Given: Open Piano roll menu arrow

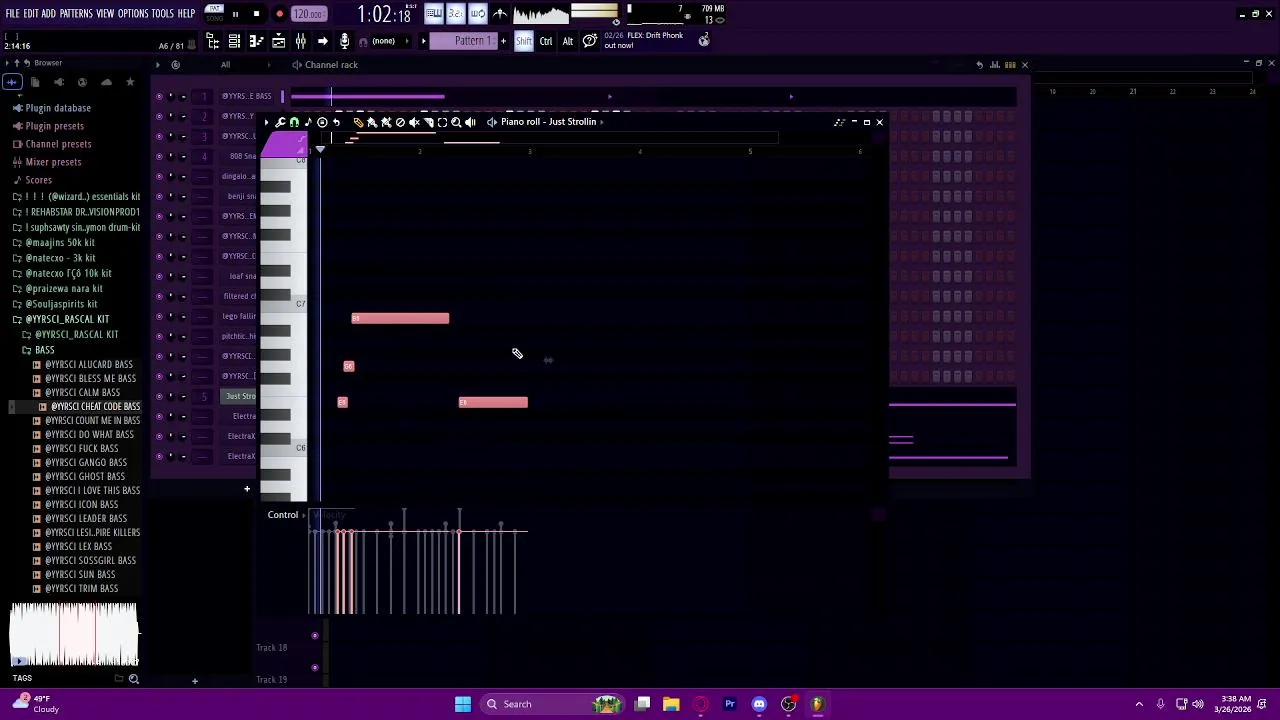Looking at the screenshot, I should click(266, 122).
